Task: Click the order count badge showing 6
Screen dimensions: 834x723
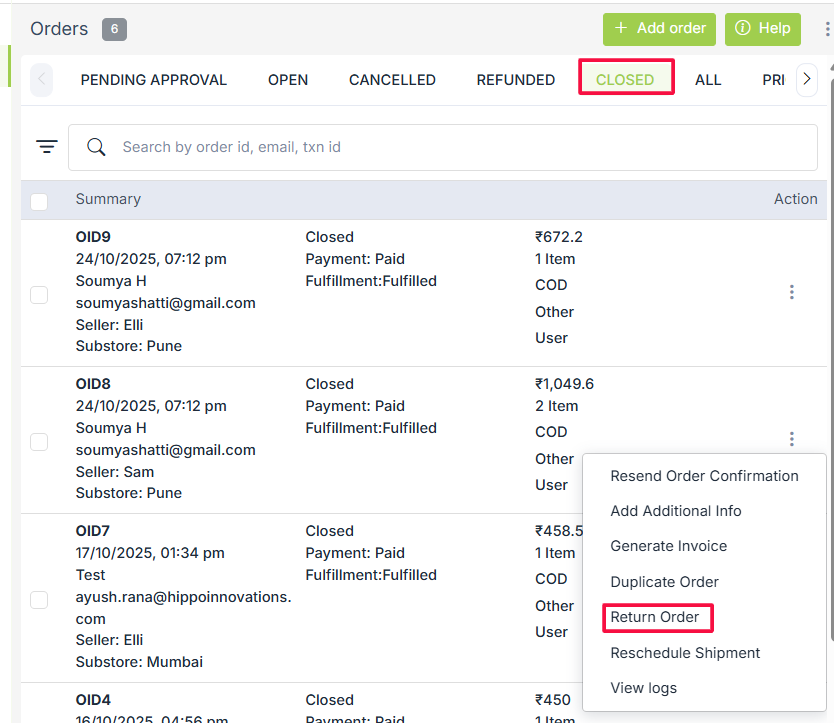Action: coord(114,29)
